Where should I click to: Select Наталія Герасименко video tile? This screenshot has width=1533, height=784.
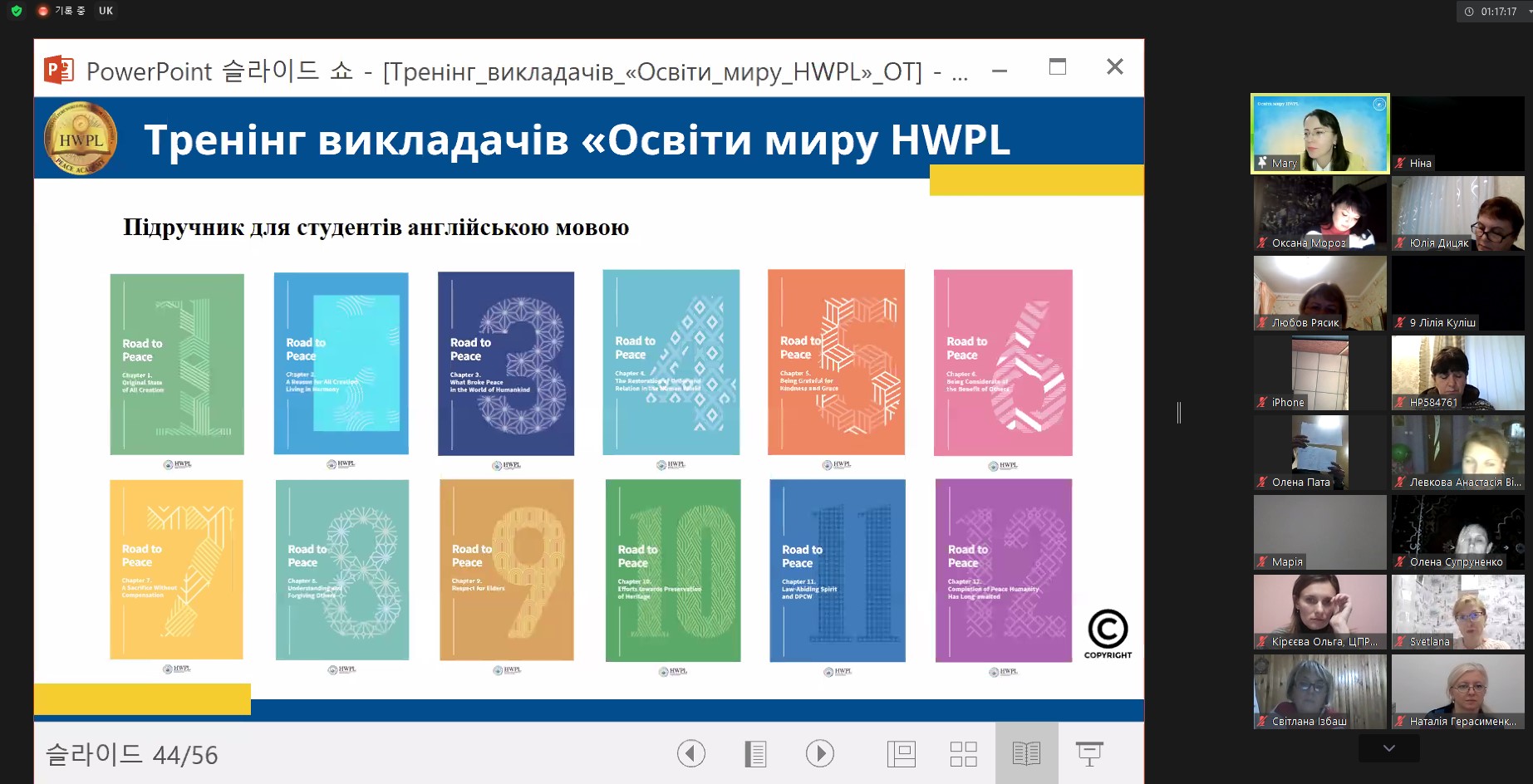[1458, 692]
